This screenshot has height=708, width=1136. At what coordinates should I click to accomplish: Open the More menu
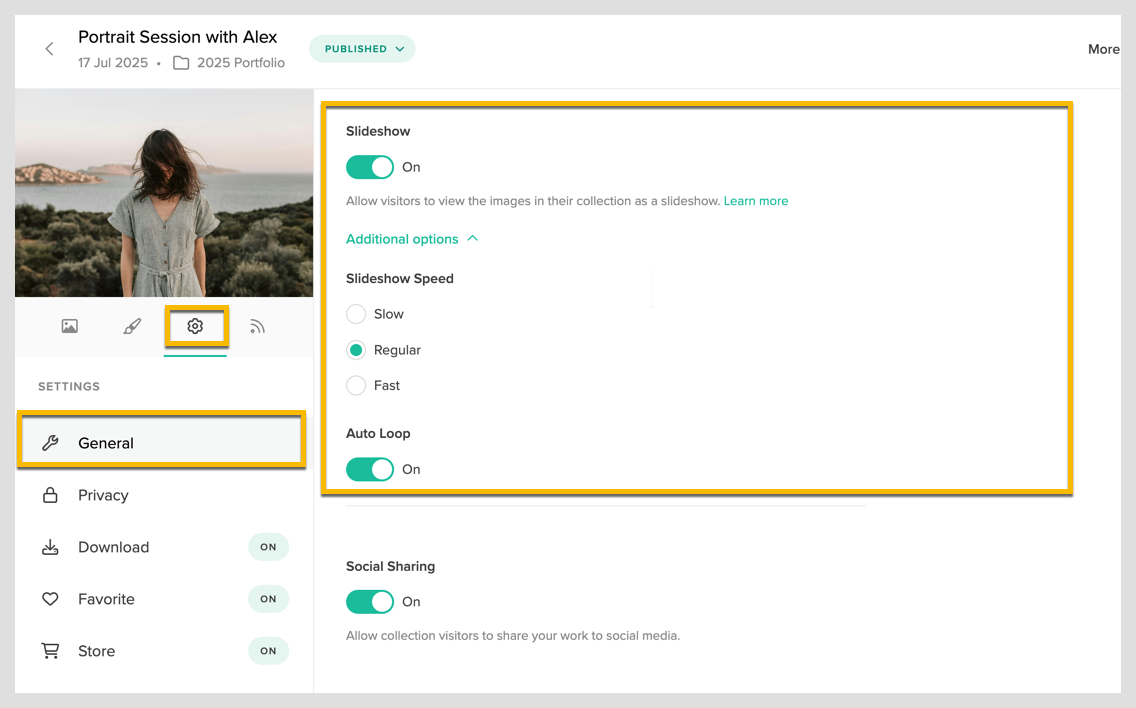(x=1103, y=49)
